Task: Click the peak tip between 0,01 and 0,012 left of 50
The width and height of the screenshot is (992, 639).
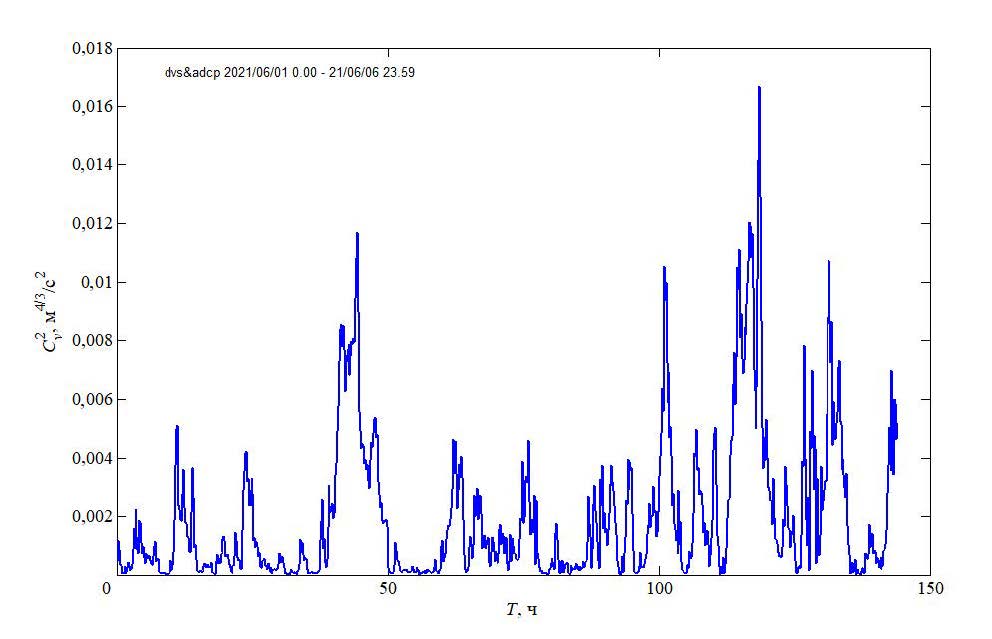Action: pyautogui.click(x=357, y=234)
